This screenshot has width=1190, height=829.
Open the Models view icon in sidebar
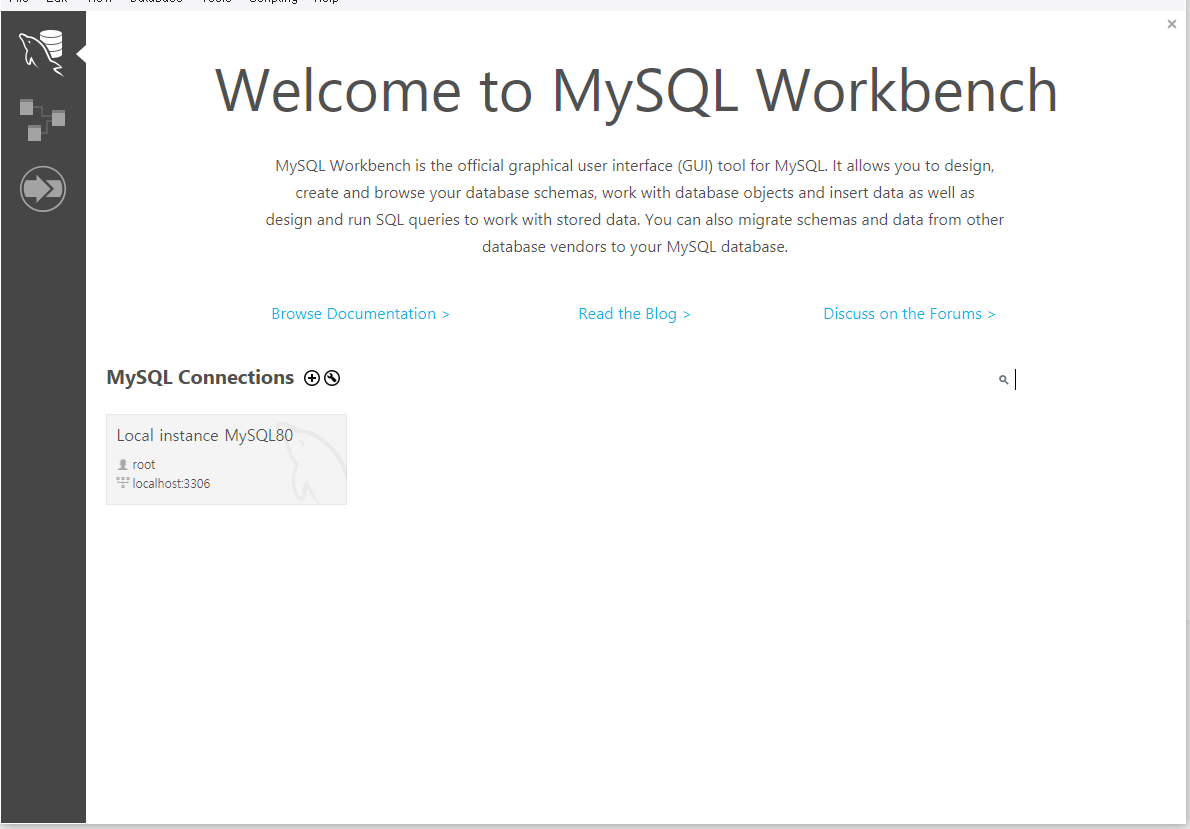(42, 119)
